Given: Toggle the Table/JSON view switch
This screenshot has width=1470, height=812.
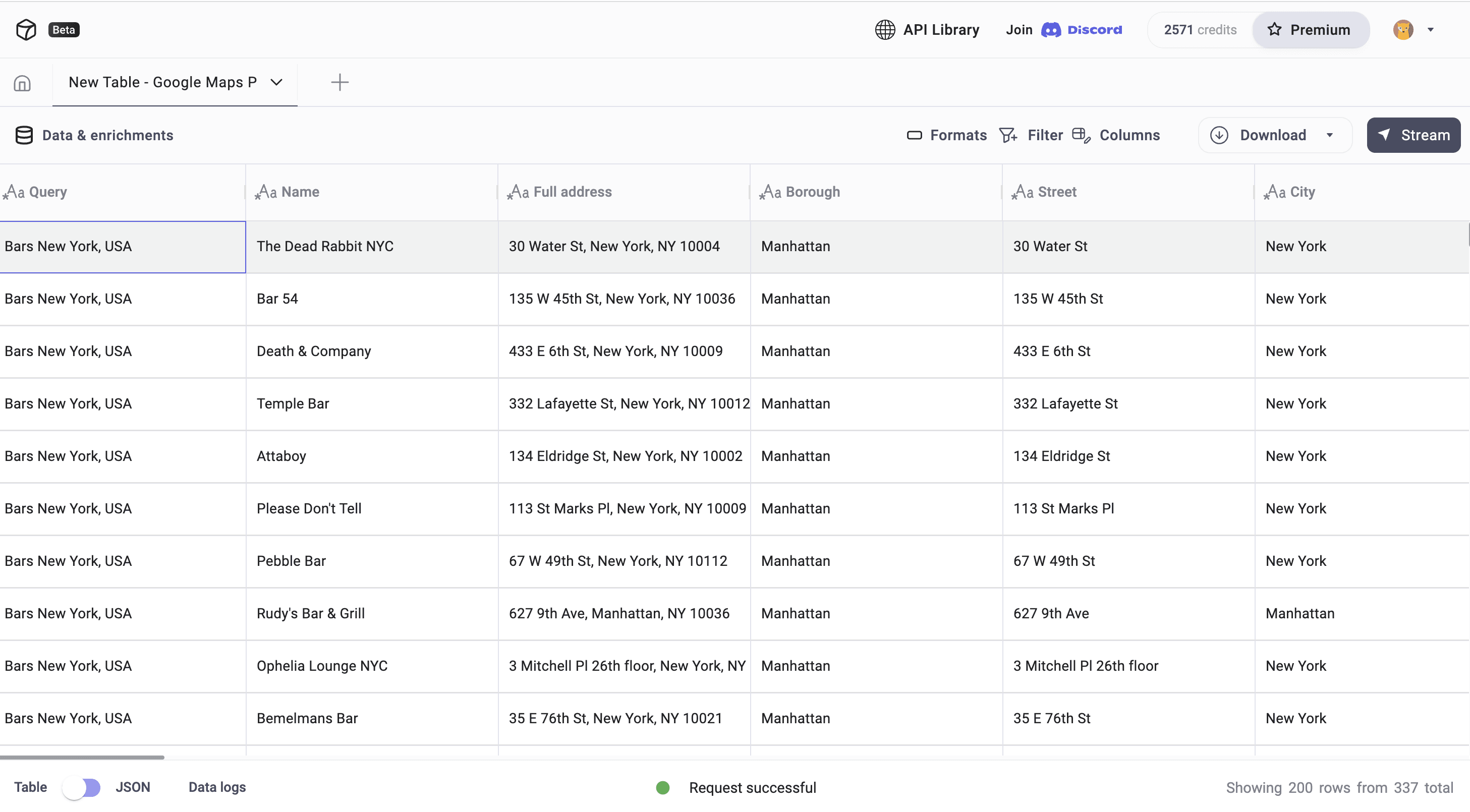Looking at the screenshot, I should pos(82,787).
